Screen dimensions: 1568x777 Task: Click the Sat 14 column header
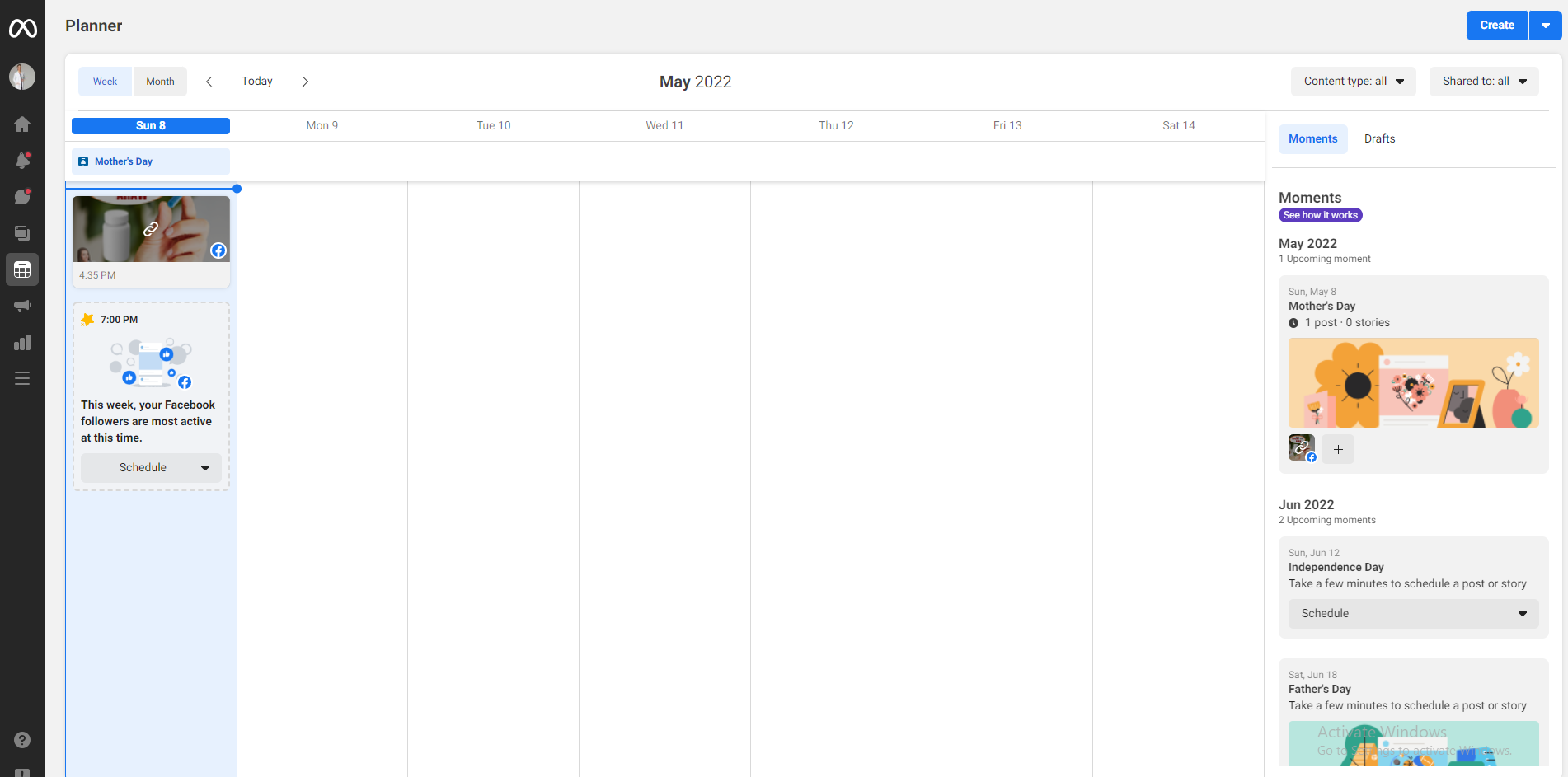coord(1179,126)
